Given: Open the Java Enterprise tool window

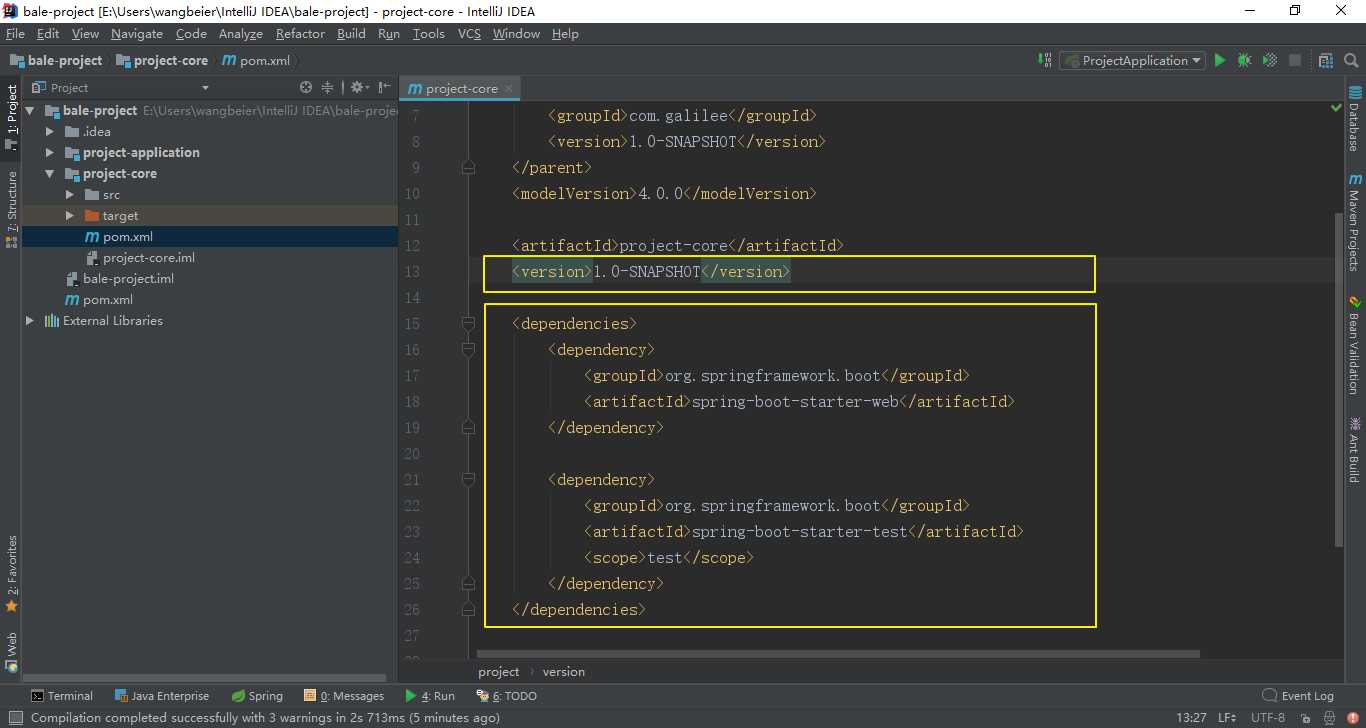Looking at the screenshot, I should (x=161, y=696).
